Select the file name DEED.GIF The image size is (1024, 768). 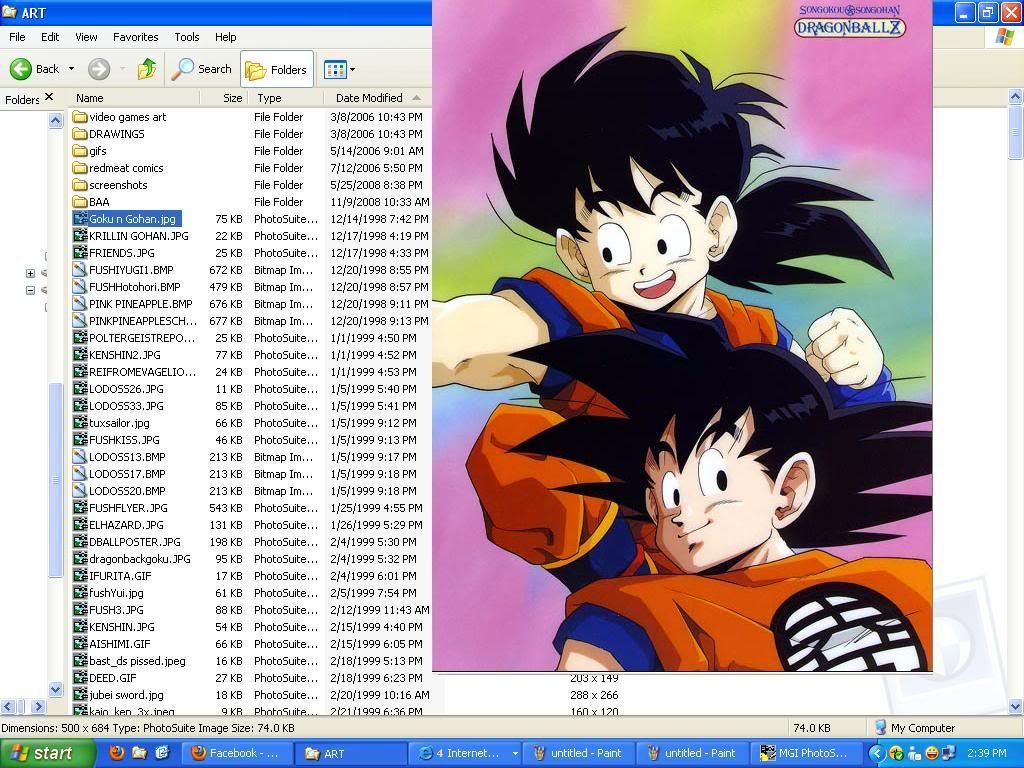pos(113,677)
